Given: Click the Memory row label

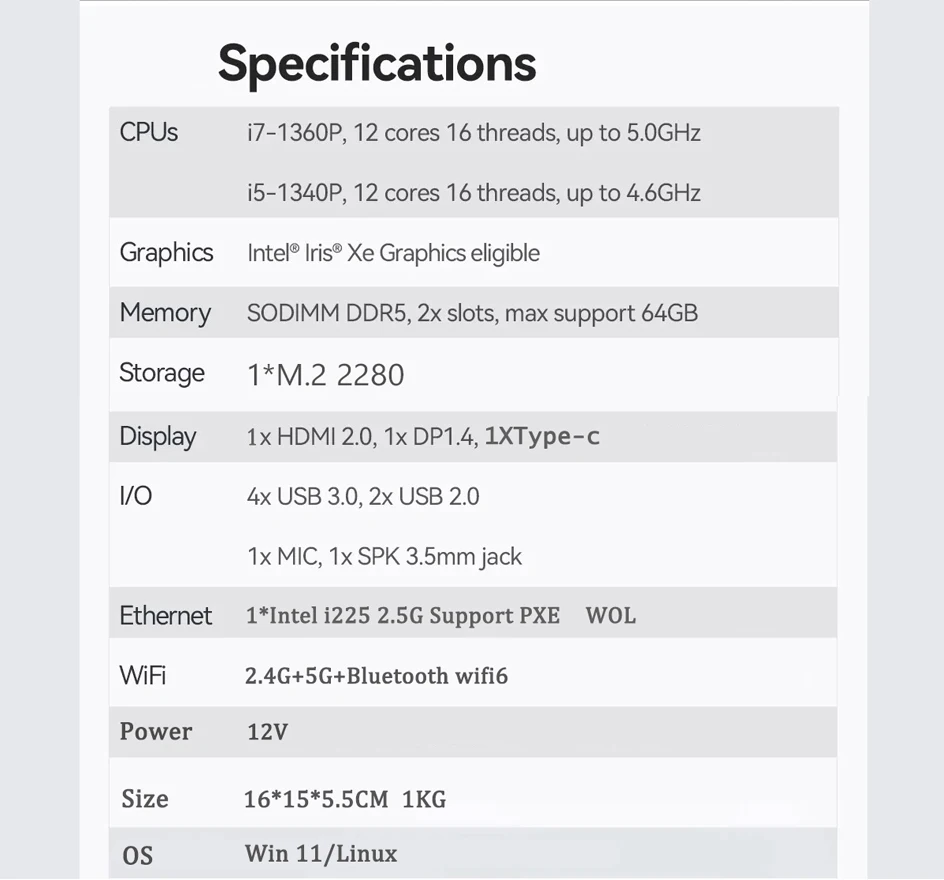Looking at the screenshot, I should [165, 313].
